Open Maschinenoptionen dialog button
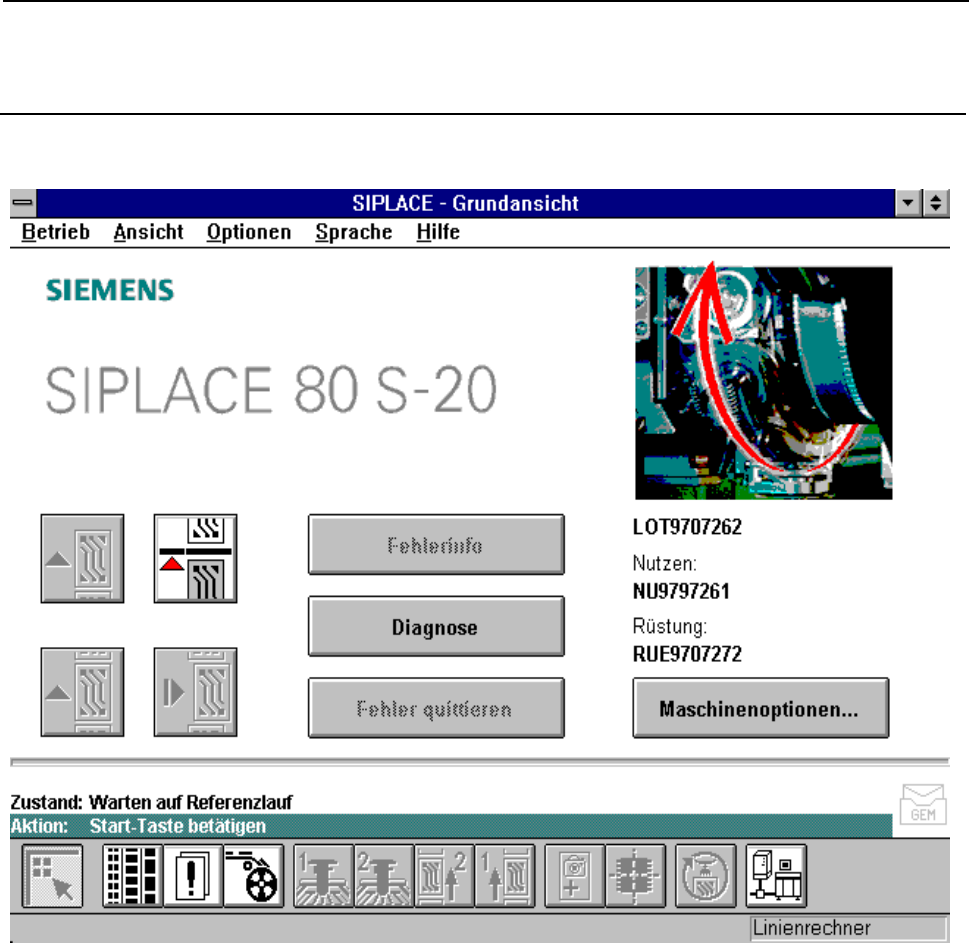 (x=760, y=709)
